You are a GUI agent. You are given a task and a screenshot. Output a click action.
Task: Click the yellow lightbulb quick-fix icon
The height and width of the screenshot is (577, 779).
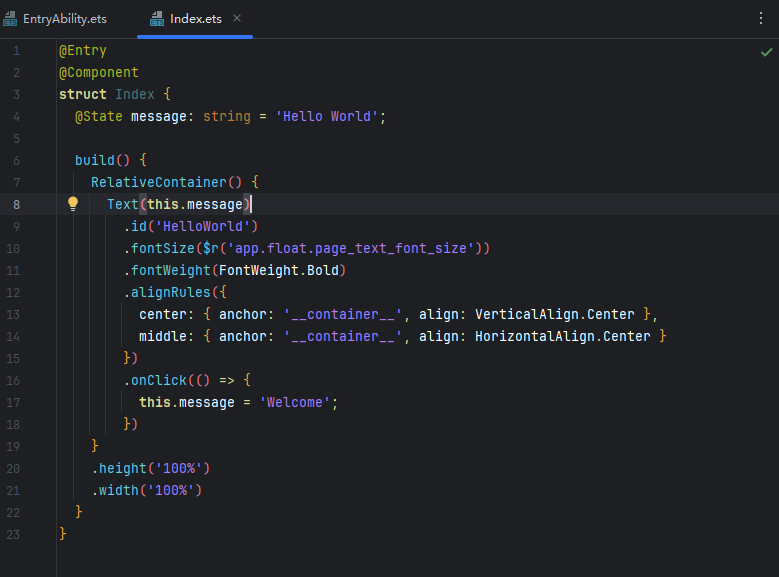(73, 203)
